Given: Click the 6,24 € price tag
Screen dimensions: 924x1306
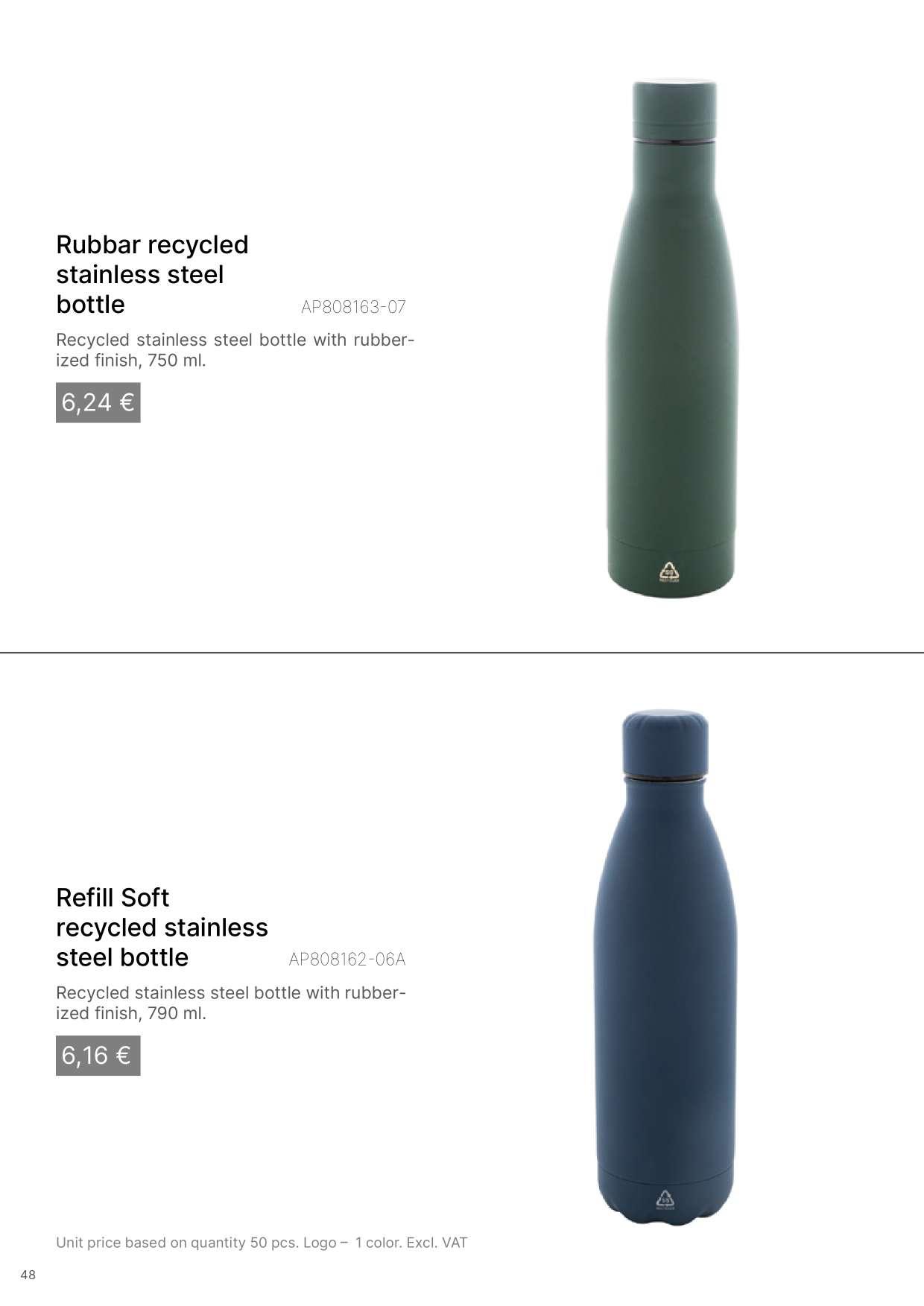Looking at the screenshot, I should (x=98, y=402).
